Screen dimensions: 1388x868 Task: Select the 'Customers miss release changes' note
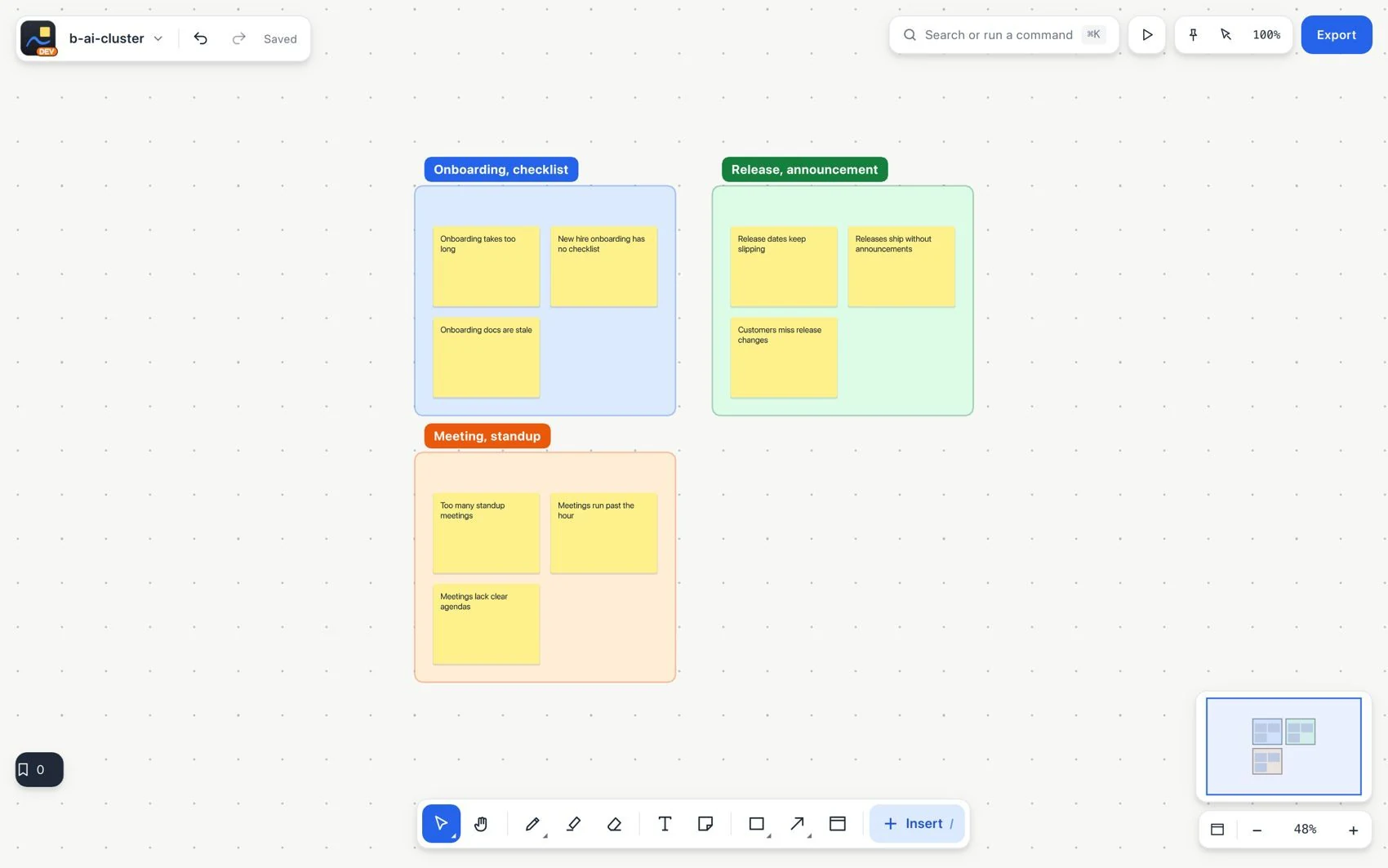point(784,358)
